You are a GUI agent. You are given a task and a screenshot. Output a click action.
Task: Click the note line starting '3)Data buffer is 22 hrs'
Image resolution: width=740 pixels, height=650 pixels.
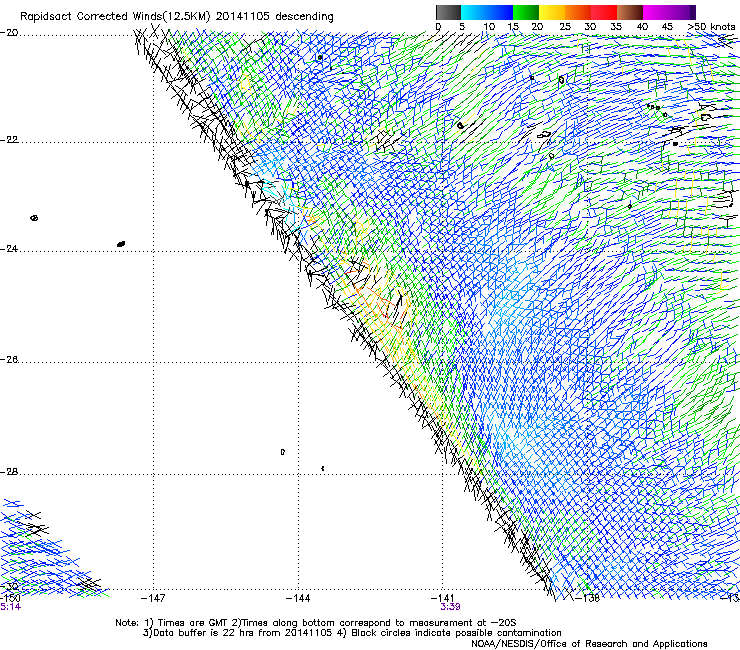[352, 633]
